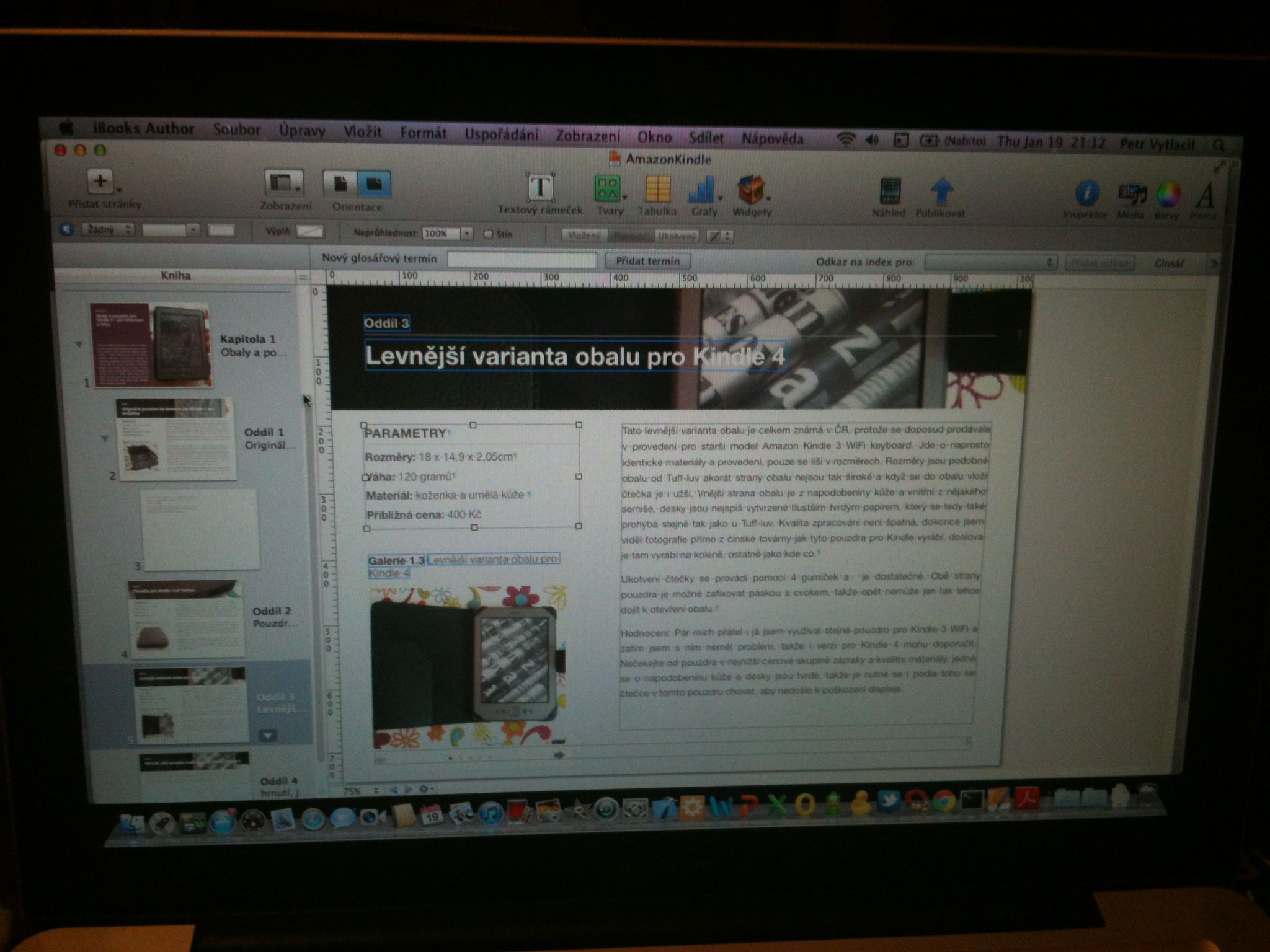This screenshot has height=952, width=1270.
Task: Open the Widgety widgets menu
Action: pyautogui.click(x=750, y=191)
